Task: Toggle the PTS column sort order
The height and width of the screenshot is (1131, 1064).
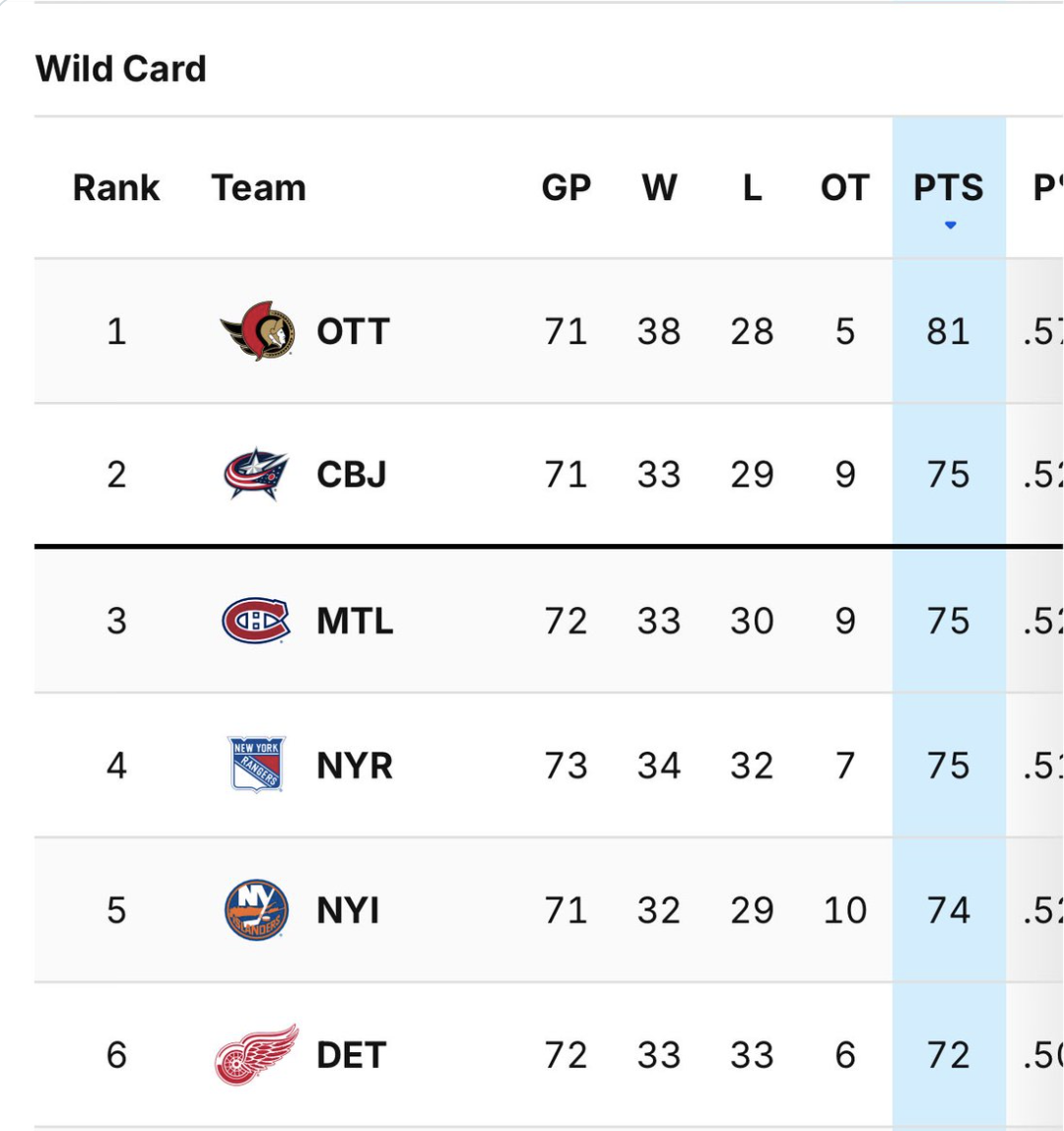Action: tap(948, 187)
